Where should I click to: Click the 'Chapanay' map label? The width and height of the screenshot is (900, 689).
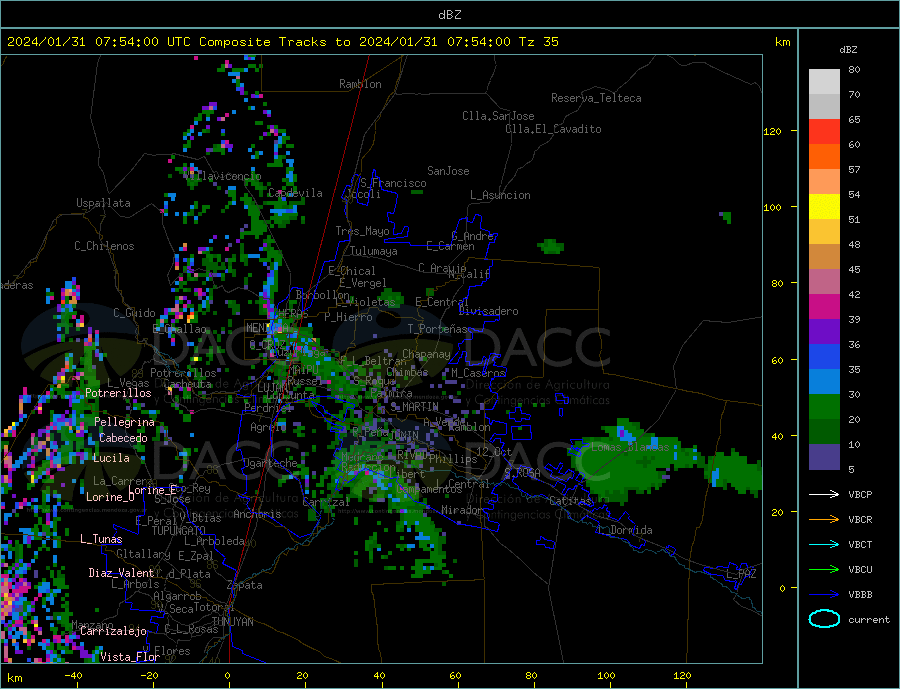pos(426,354)
